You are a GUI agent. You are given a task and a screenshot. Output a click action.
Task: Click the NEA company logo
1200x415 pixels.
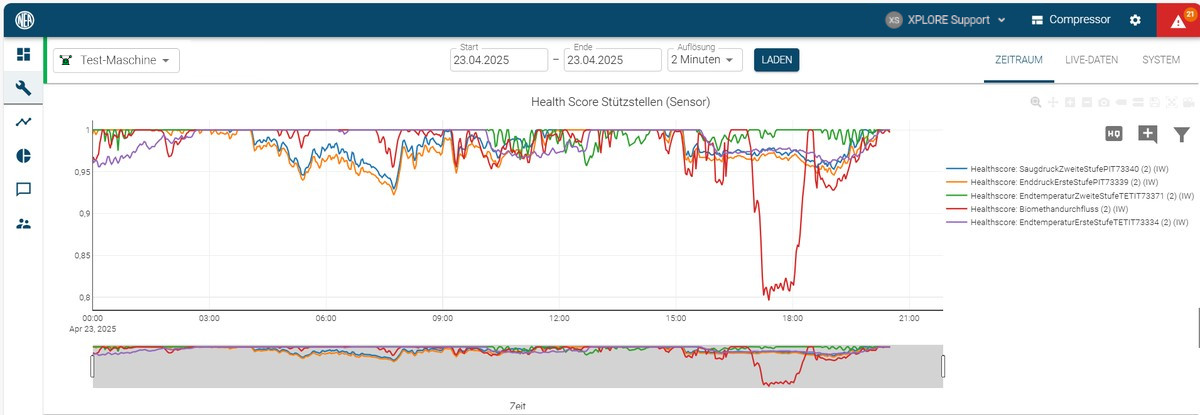click(x=26, y=19)
